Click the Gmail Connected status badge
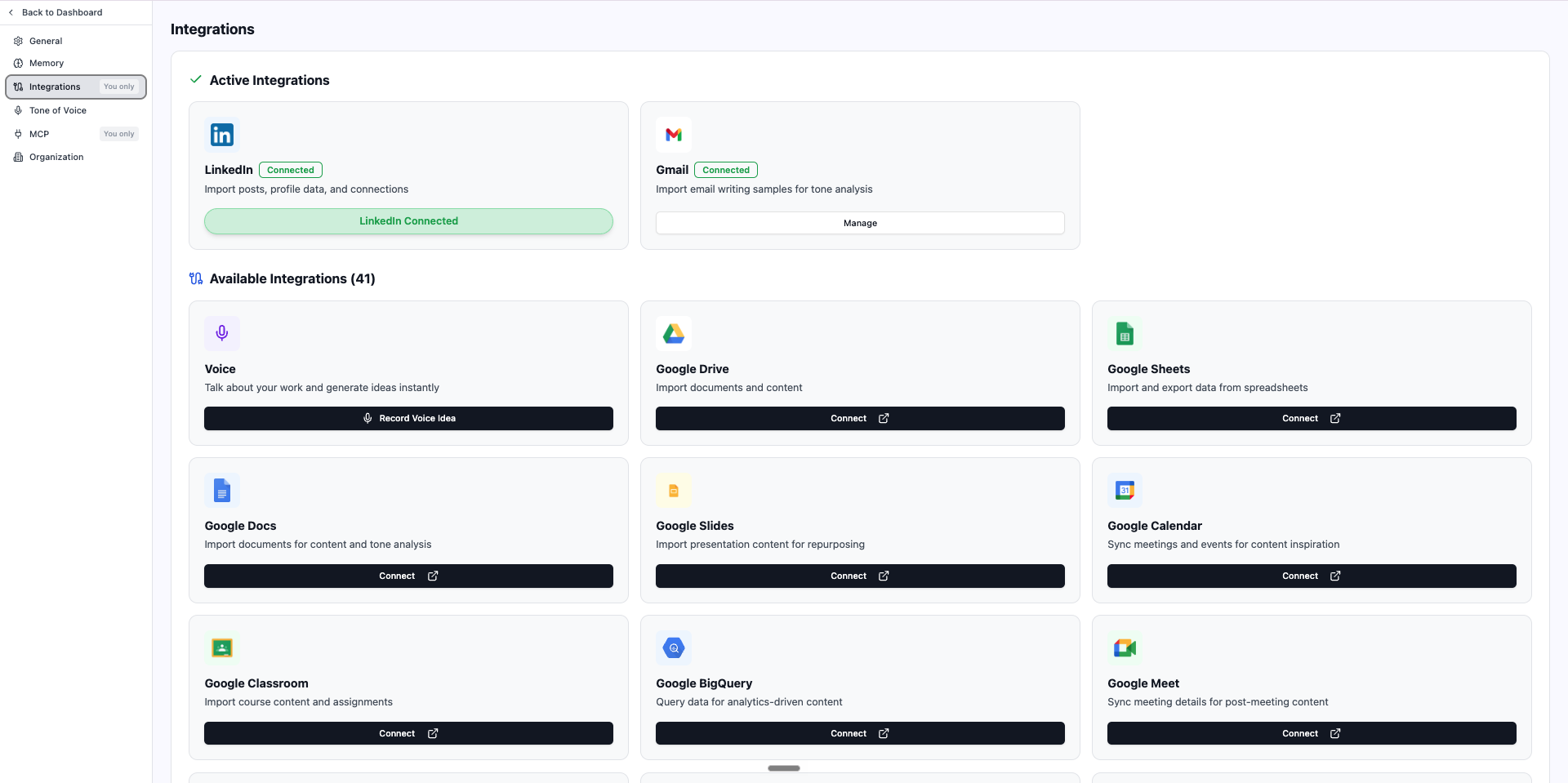 (x=726, y=170)
